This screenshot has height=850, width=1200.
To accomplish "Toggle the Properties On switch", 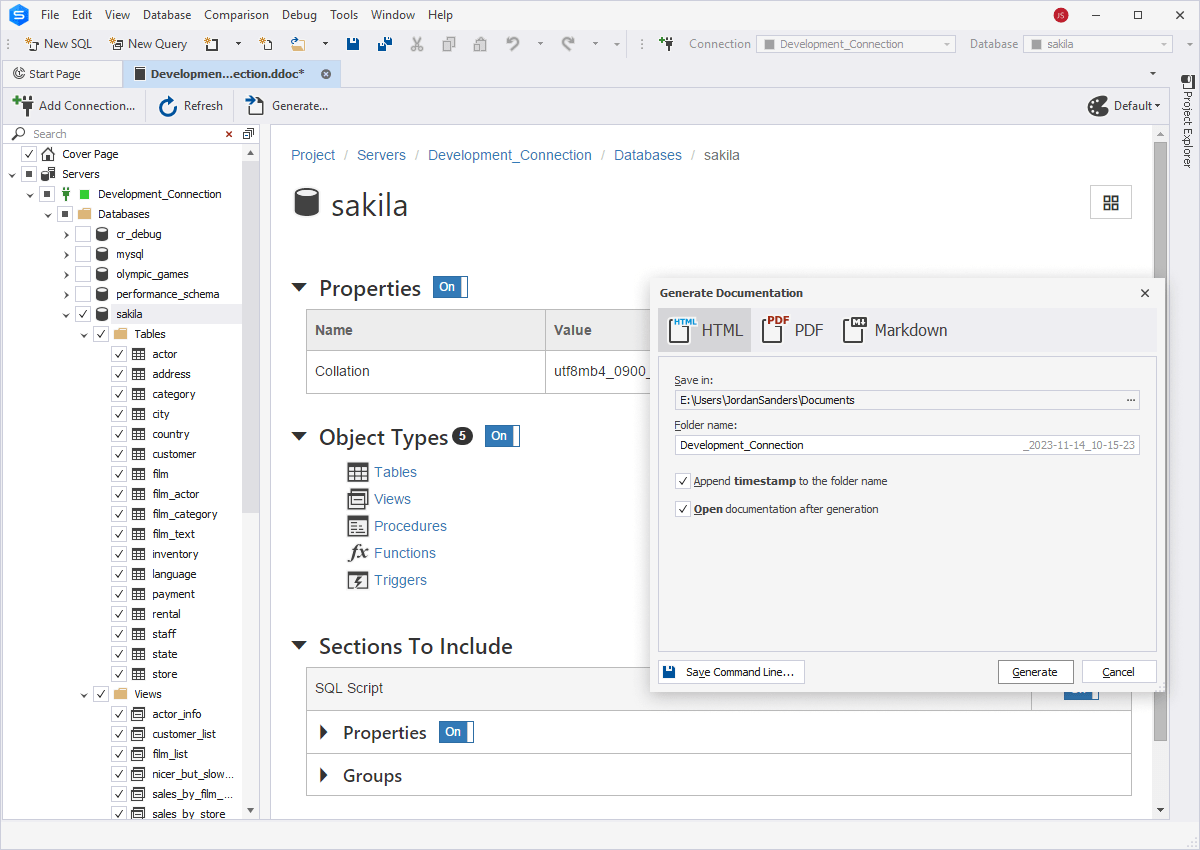I will pyautogui.click(x=449, y=286).
